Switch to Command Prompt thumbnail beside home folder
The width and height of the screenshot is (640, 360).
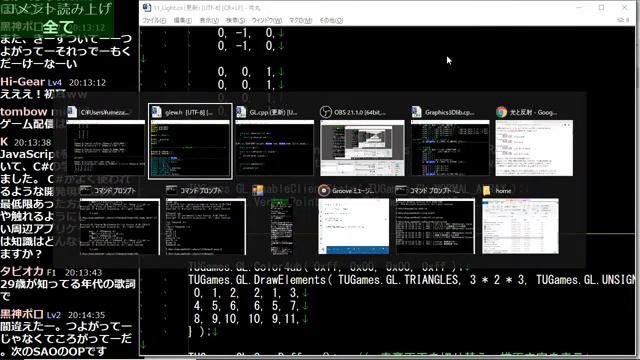point(436,226)
